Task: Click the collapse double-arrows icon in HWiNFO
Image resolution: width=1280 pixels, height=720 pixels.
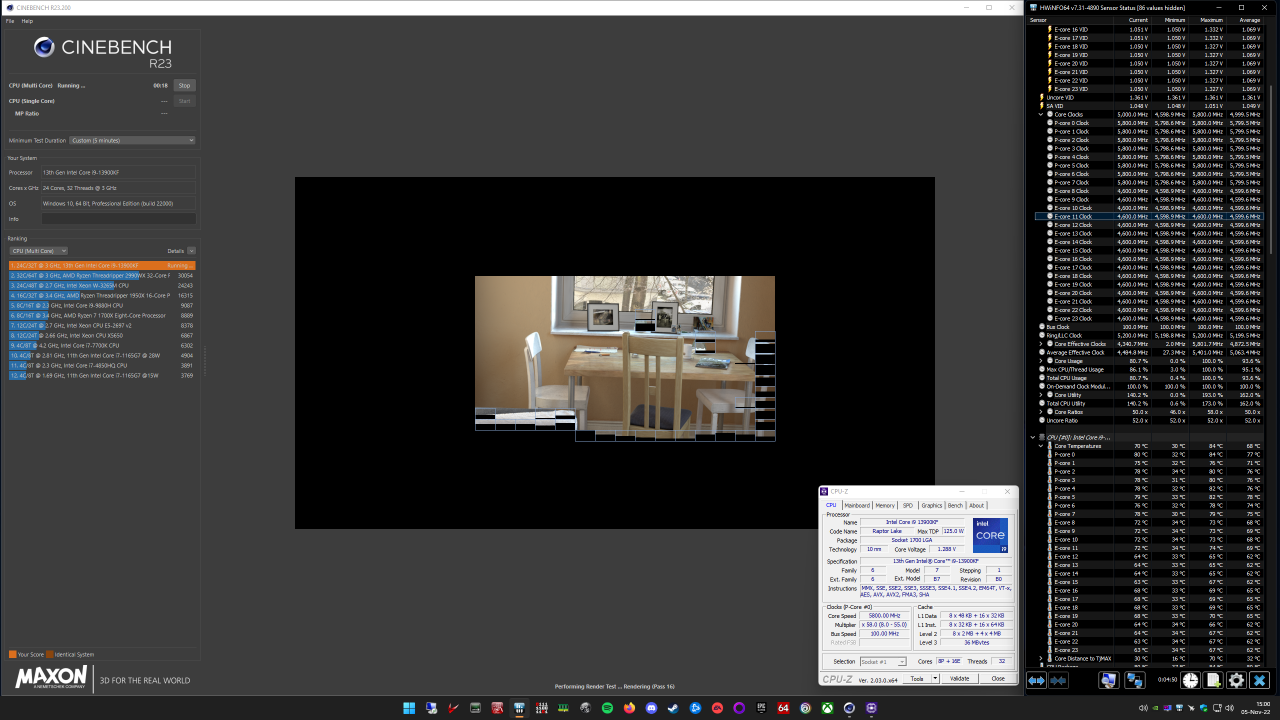Action: point(1058,679)
